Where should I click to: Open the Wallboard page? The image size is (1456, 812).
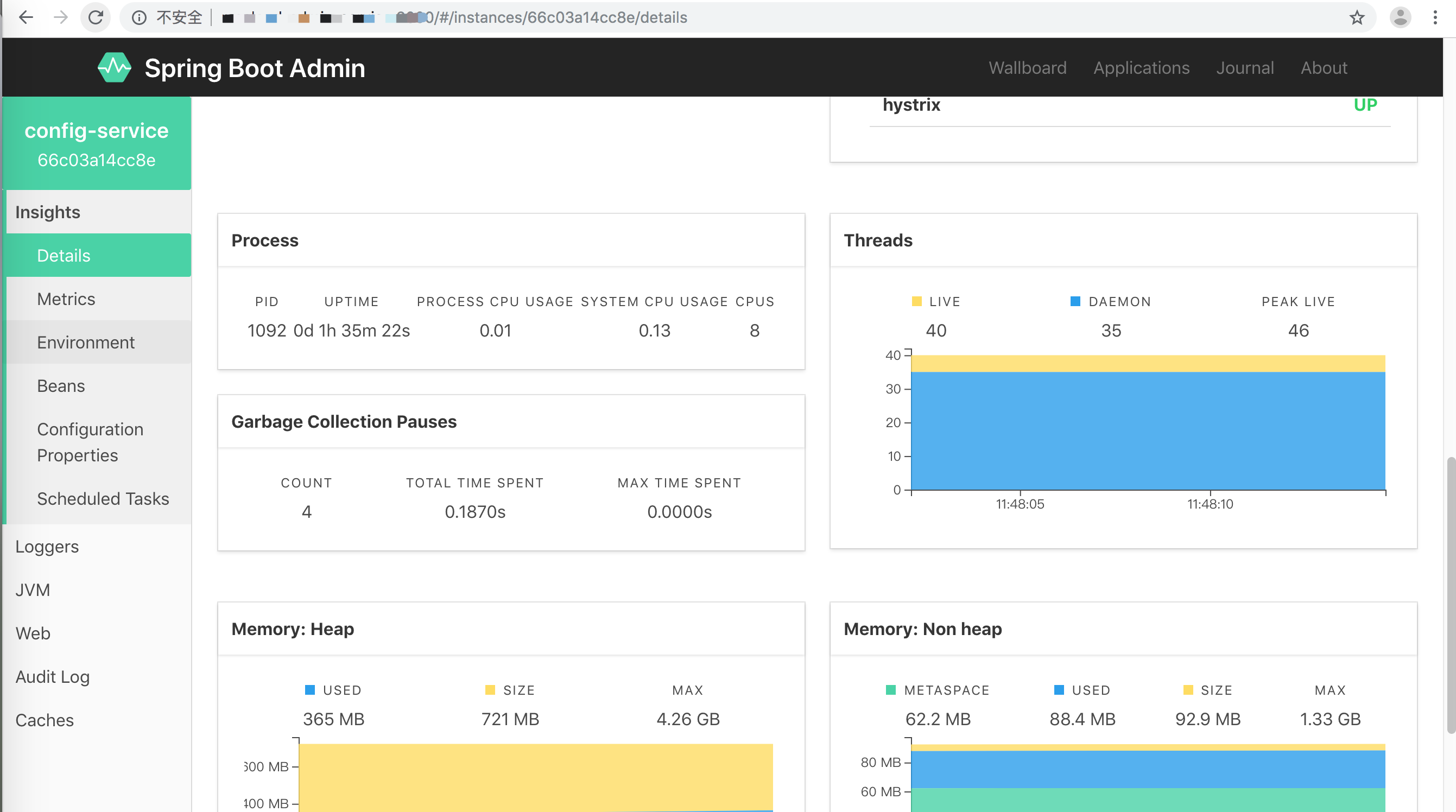pyautogui.click(x=1027, y=67)
